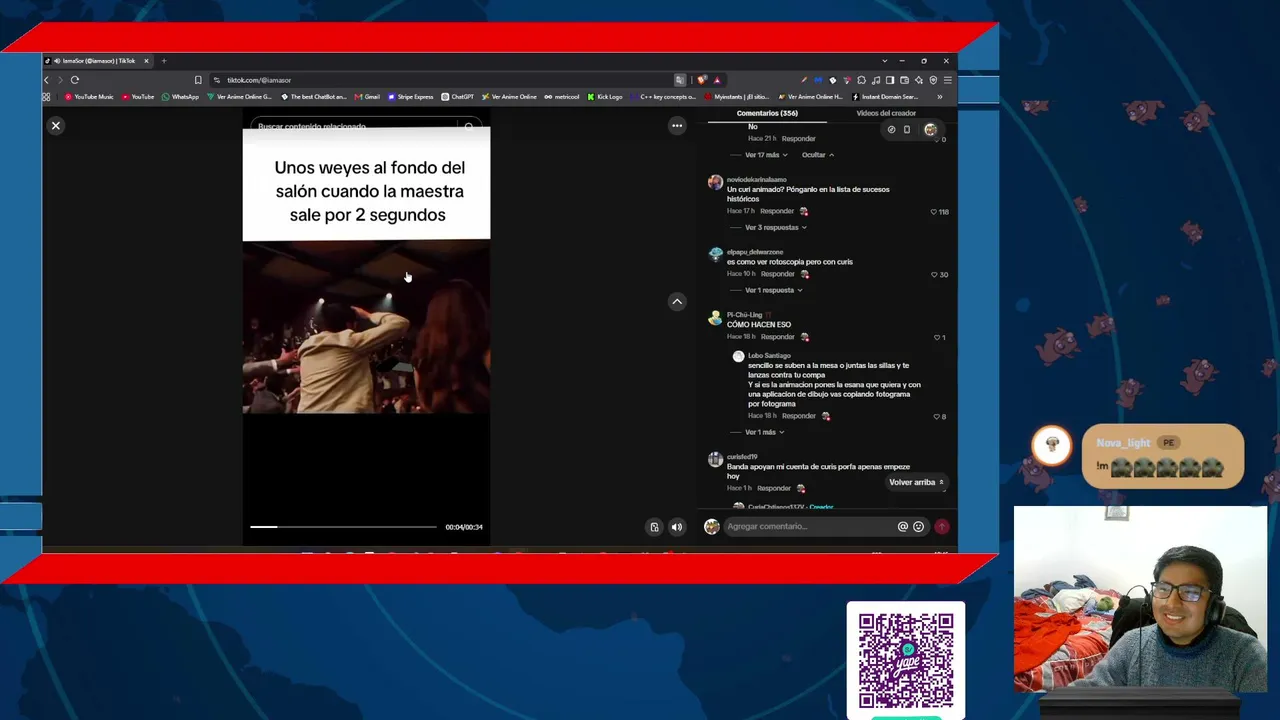Open ChatGPT bookmark

point(458,97)
